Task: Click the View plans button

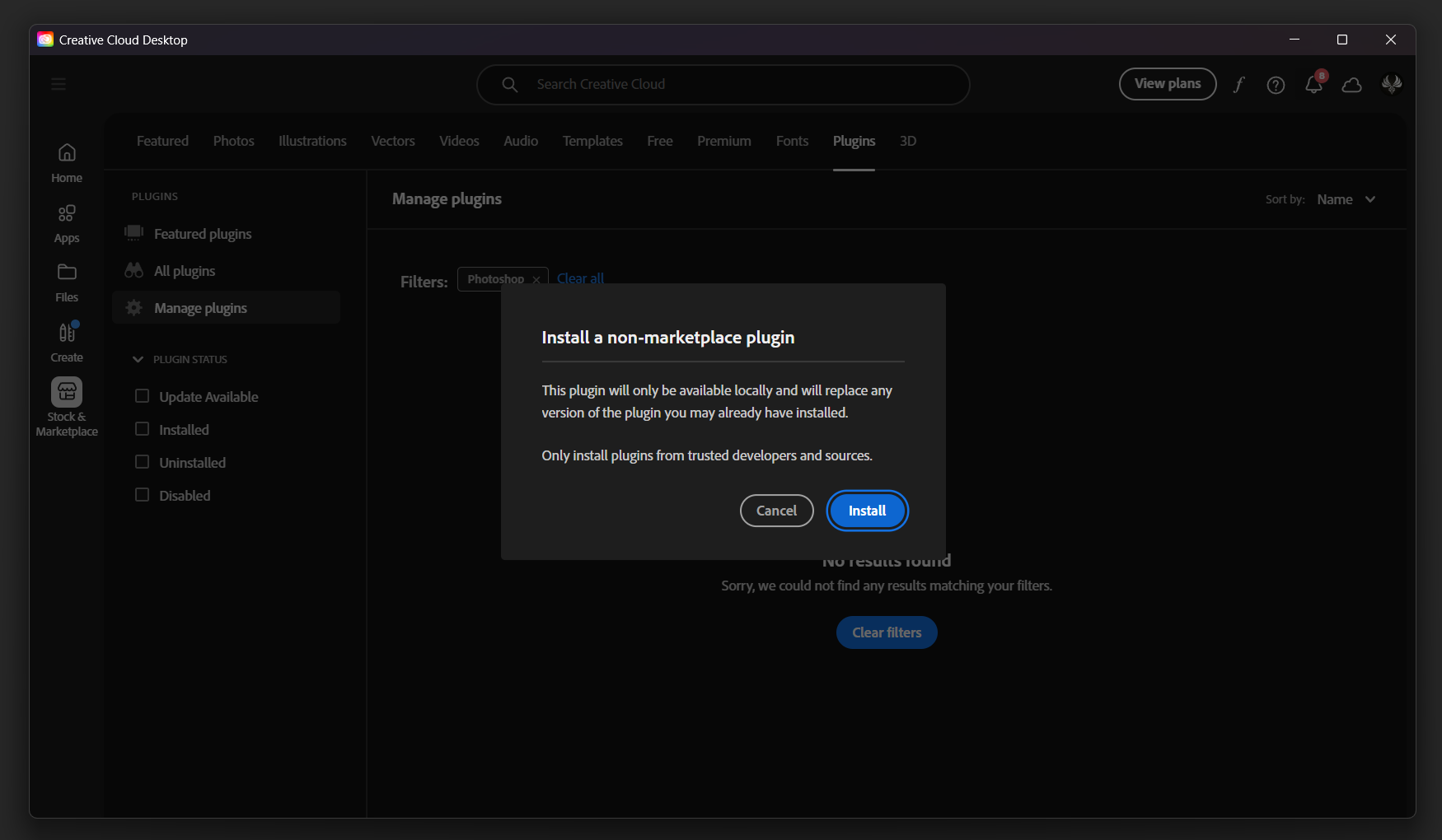Action: [x=1168, y=84]
